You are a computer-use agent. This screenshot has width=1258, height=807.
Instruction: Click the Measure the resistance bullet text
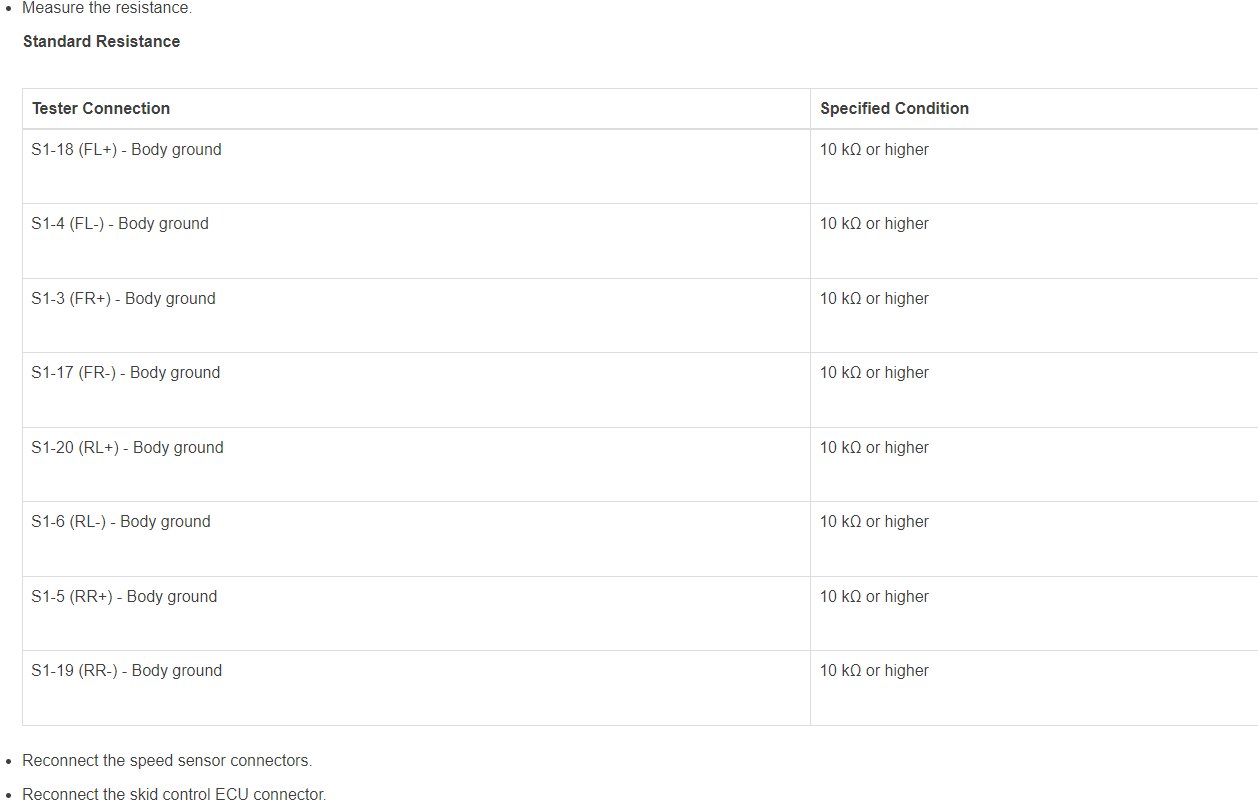pos(107,8)
